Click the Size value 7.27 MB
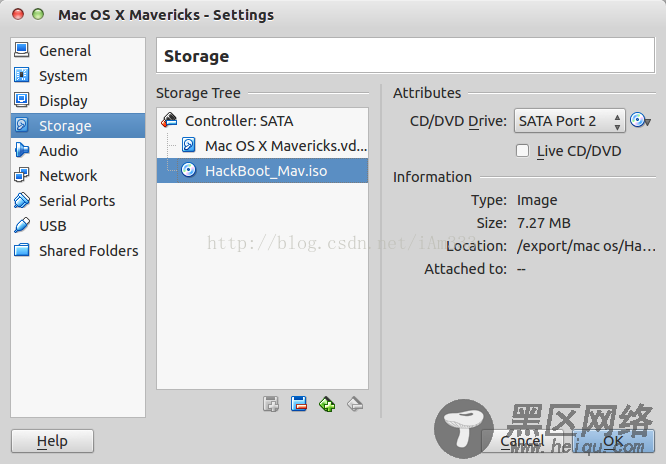Screen dimensions: 666x464 [x=544, y=223]
